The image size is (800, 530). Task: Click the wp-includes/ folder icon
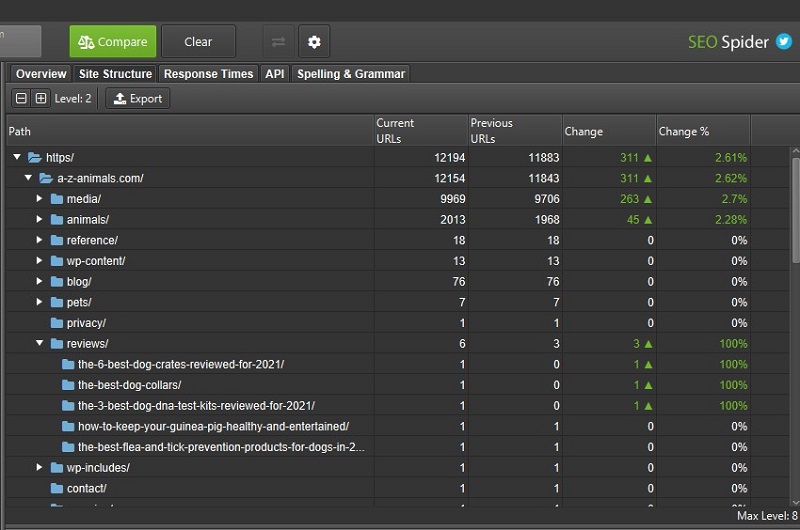pos(57,468)
